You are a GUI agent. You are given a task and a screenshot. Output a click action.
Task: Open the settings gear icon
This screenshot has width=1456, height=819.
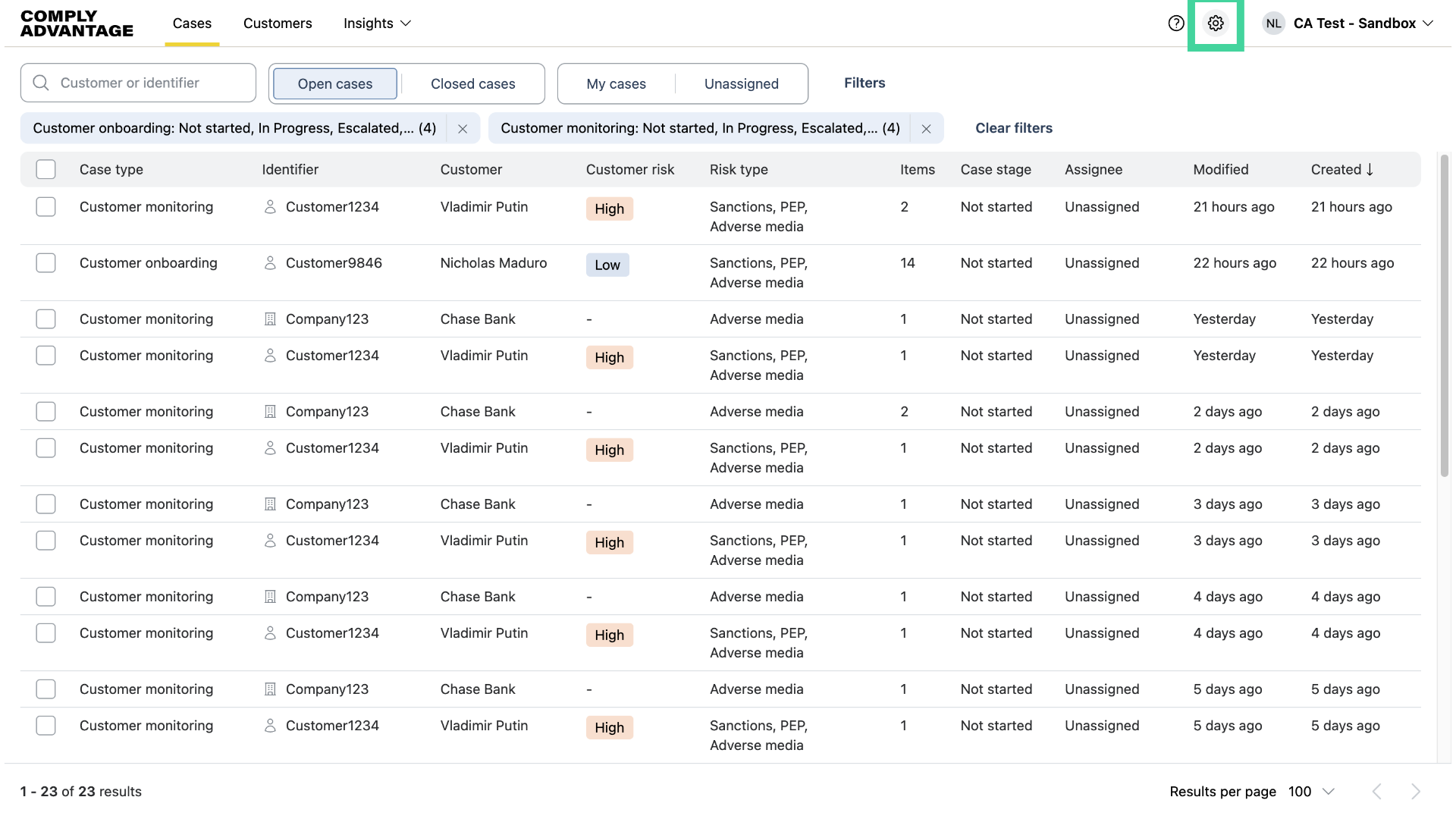pos(1216,24)
